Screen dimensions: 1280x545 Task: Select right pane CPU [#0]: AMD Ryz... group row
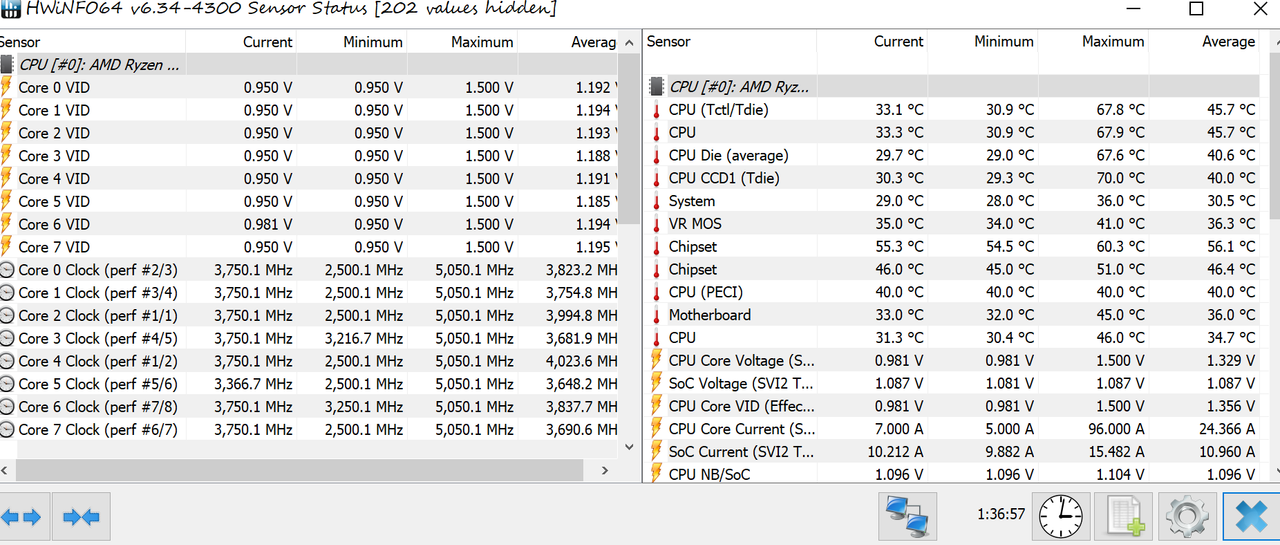click(954, 87)
